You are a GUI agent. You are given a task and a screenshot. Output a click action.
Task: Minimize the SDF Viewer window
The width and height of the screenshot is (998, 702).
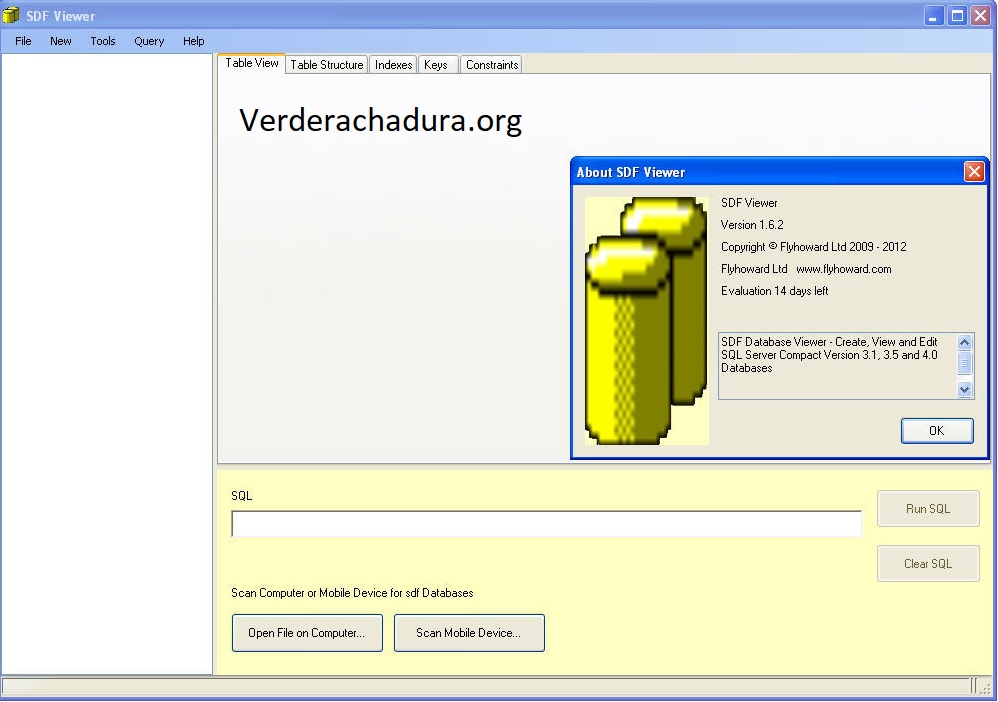pyautogui.click(x=933, y=16)
